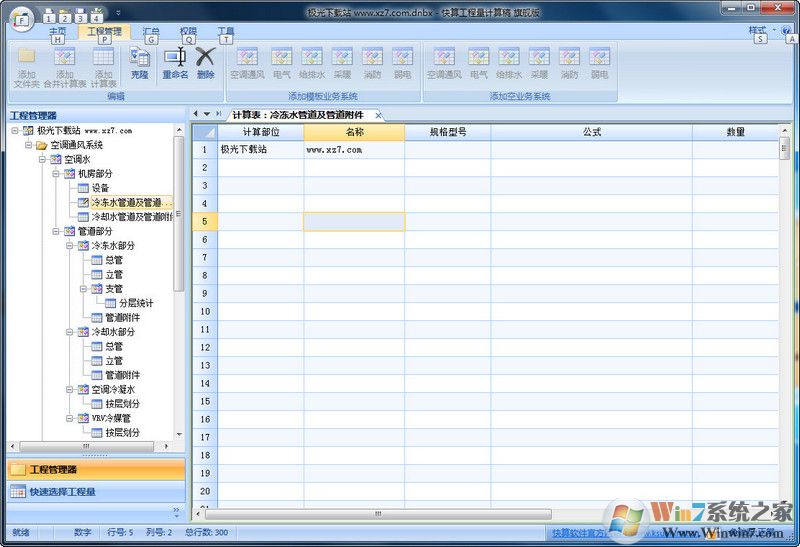Collapse the 机房部分 tree node

pos(57,174)
